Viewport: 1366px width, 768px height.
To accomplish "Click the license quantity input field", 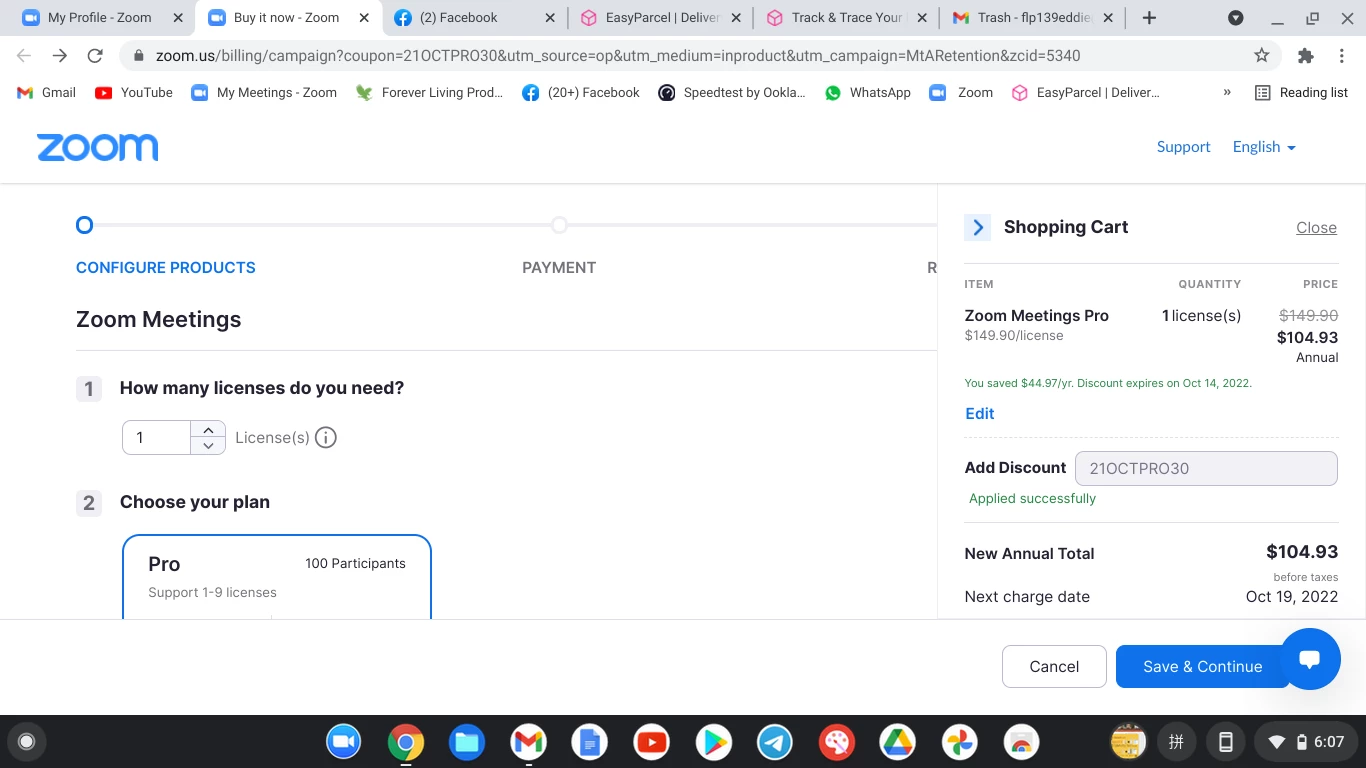I will point(156,438).
